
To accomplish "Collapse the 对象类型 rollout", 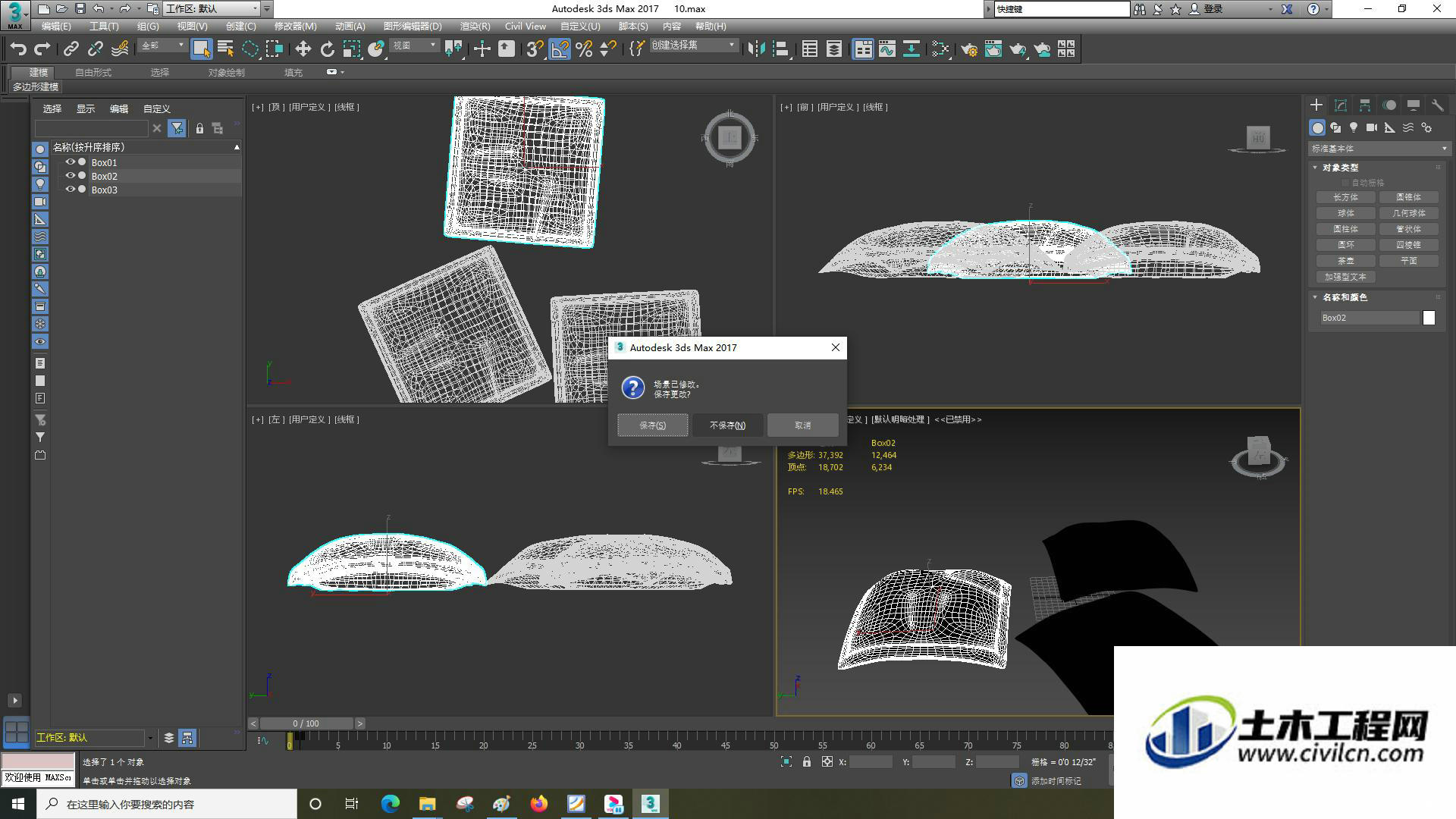I will point(1340,168).
